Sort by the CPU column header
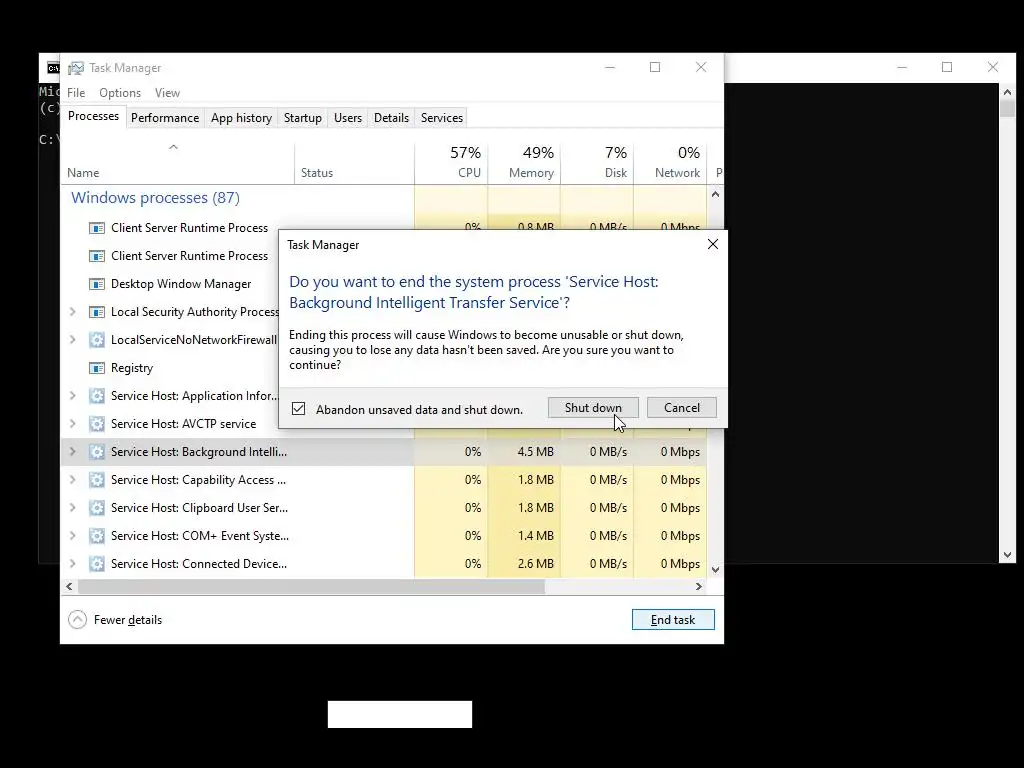This screenshot has height=768, width=1024. click(x=451, y=162)
